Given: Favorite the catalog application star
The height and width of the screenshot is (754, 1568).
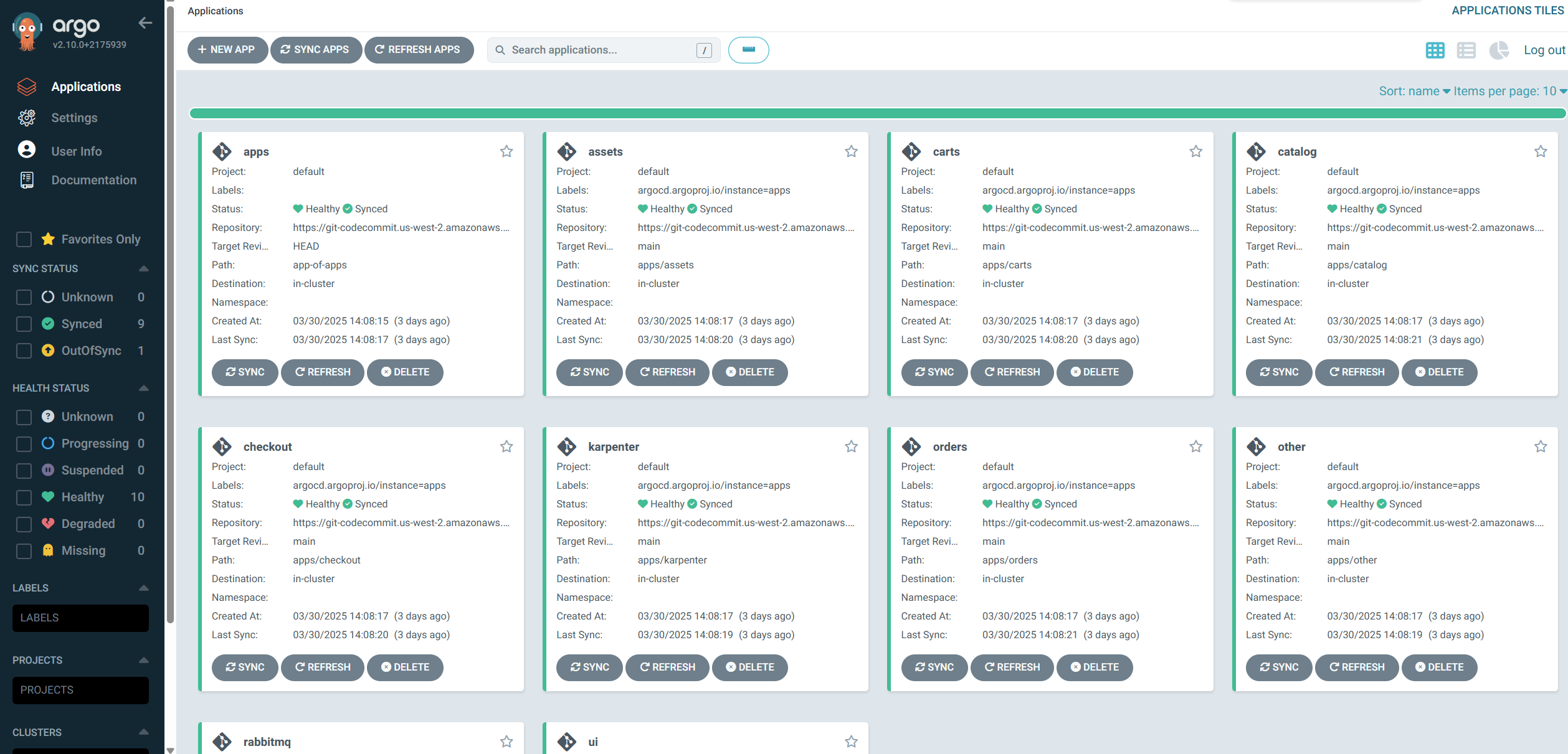Looking at the screenshot, I should coord(1541,151).
